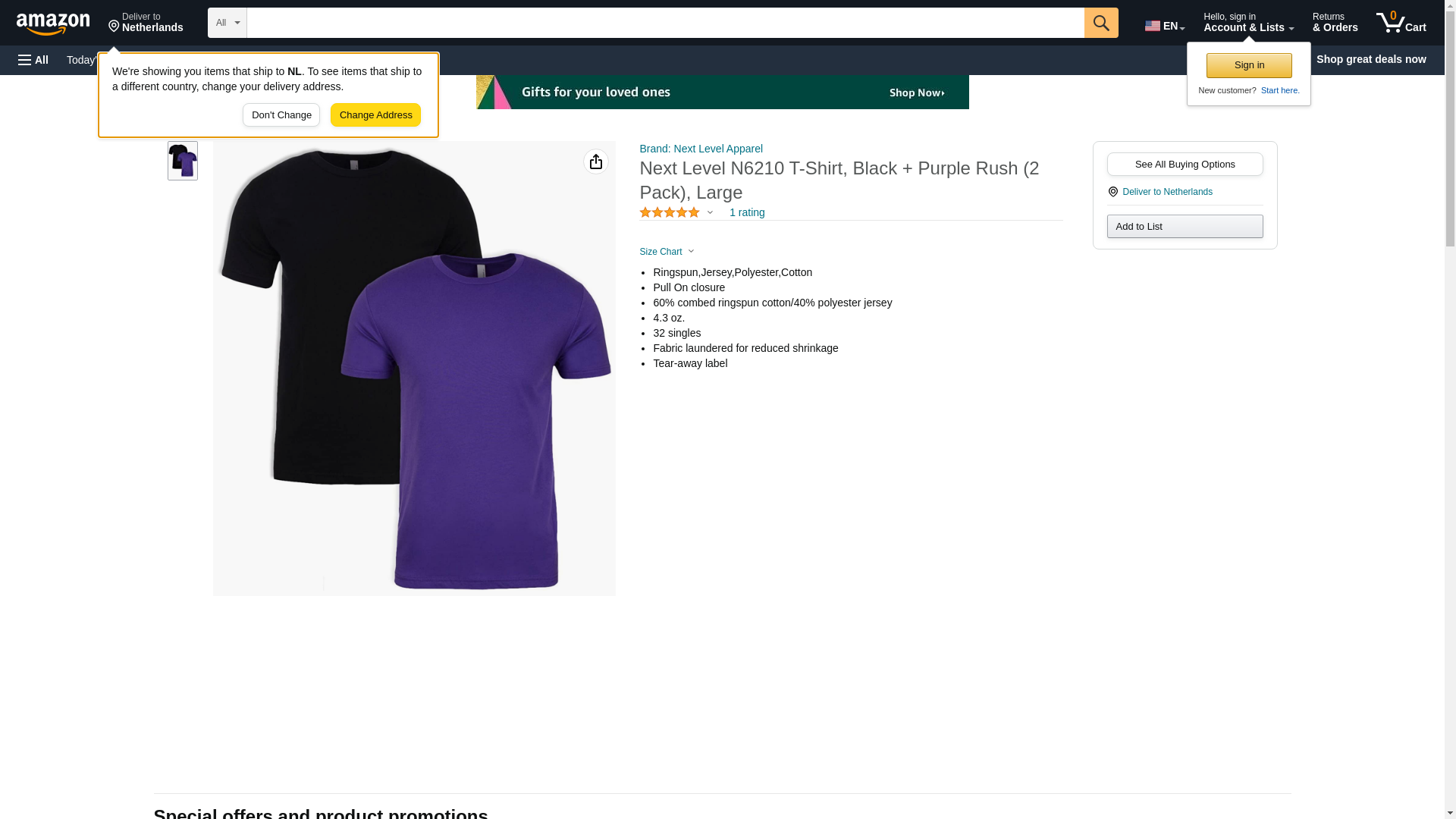Expand the Size Chart dropdown
Image resolution: width=1456 pixels, height=819 pixels.
[x=667, y=252]
